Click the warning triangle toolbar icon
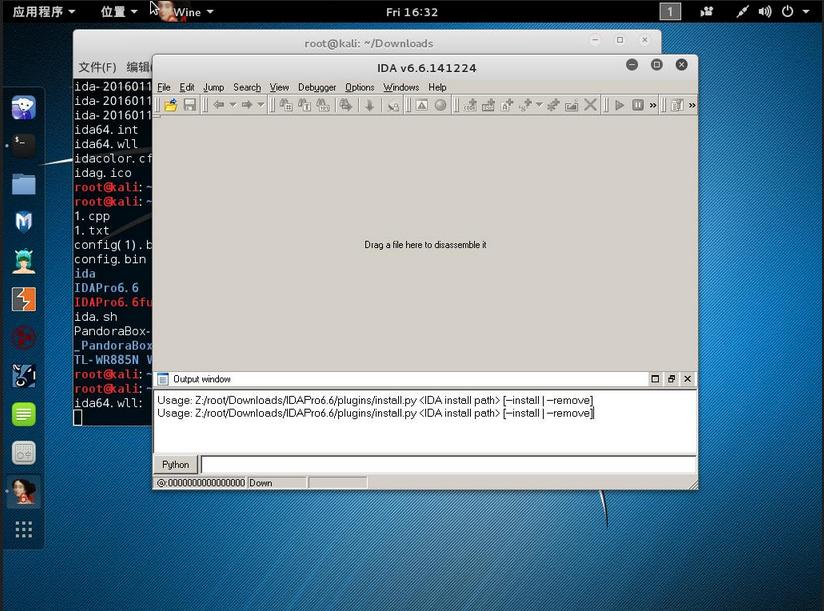 pos(421,105)
